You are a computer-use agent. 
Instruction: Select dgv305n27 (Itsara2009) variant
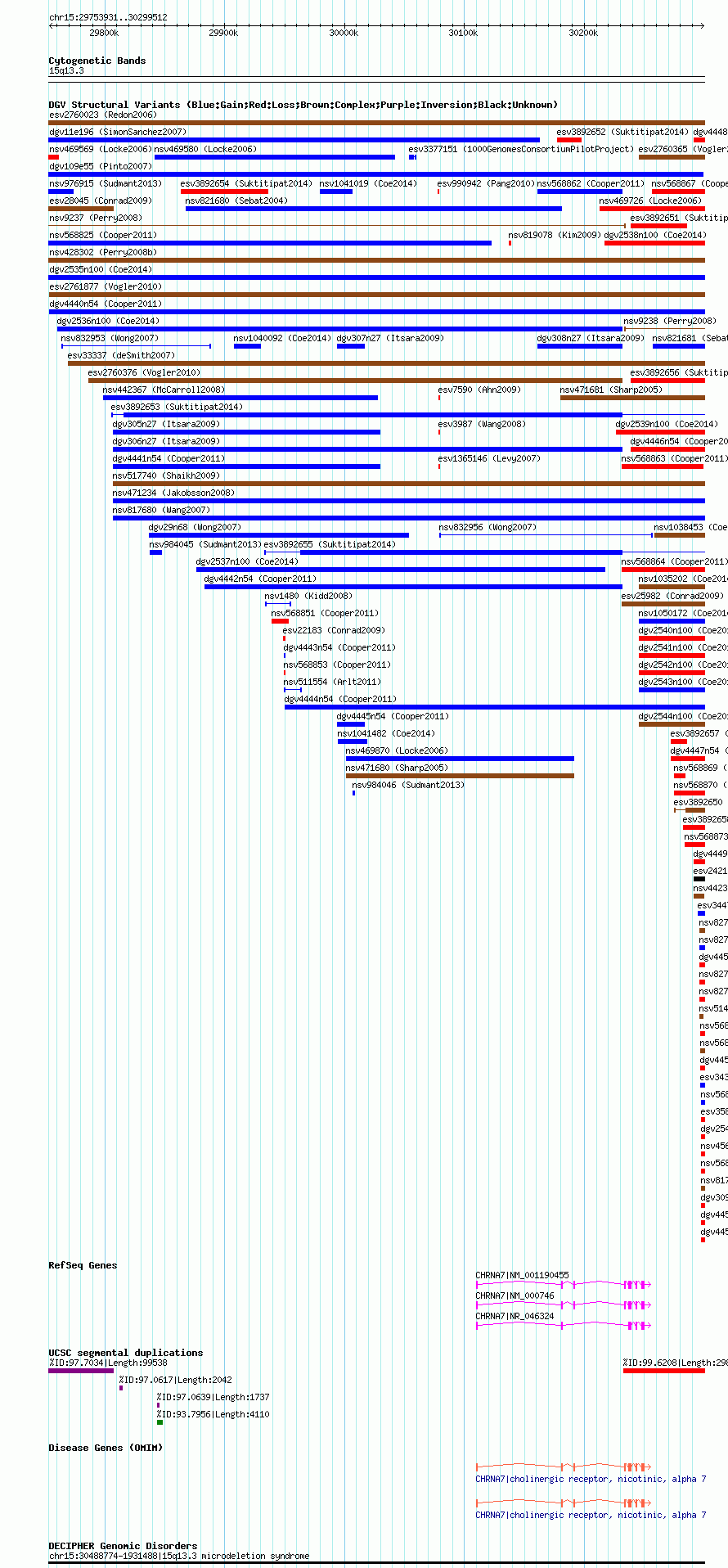pos(166,425)
